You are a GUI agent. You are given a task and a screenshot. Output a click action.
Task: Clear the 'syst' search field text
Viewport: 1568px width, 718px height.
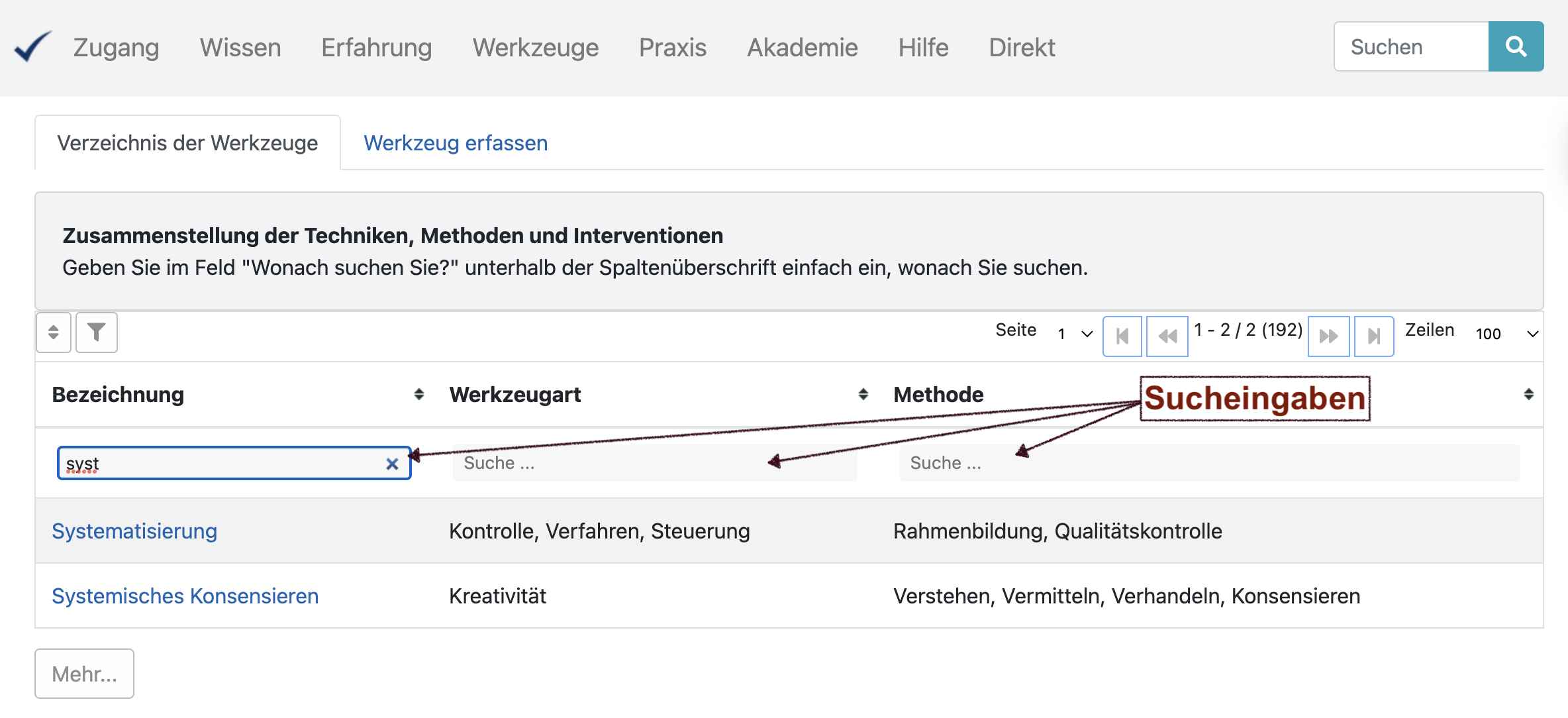click(x=392, y=464)
